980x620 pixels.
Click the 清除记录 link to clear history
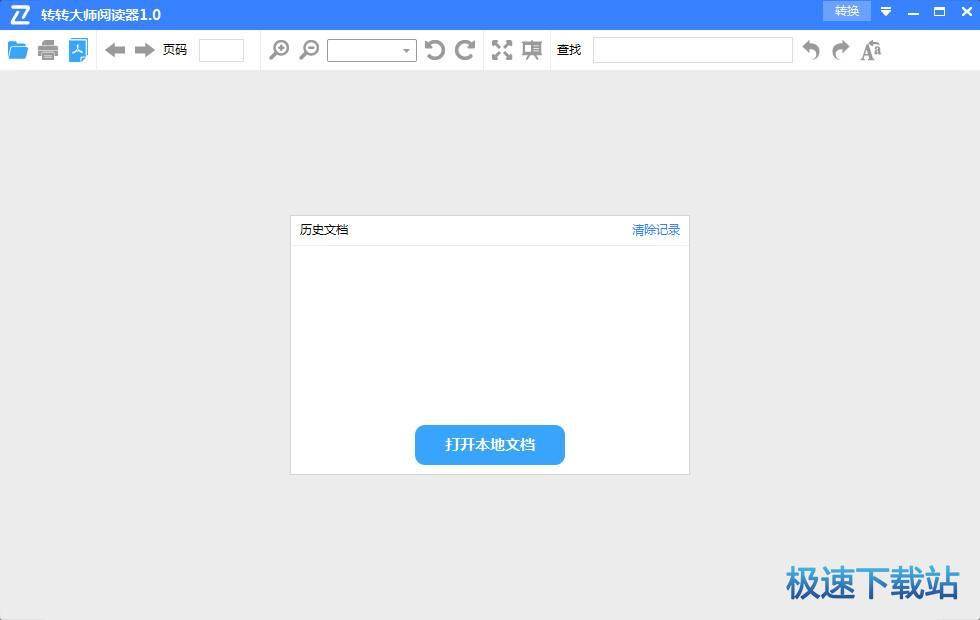click(655, 229)
